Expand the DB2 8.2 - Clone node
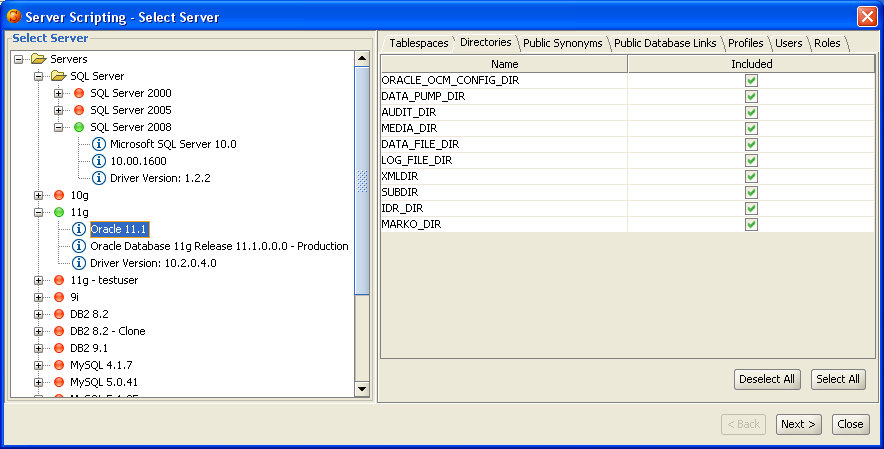This screenshot has height=449, width=884. click(38, 331)
